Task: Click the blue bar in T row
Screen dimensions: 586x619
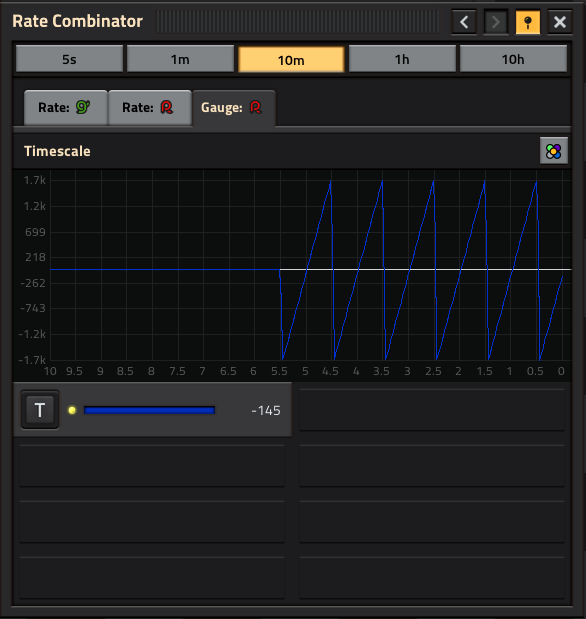Action: pos(150,410)
